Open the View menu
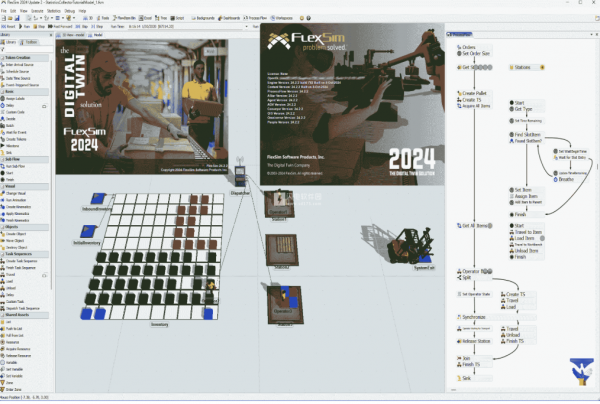Screen dimensions: 600x404 [x=24, y=11]
